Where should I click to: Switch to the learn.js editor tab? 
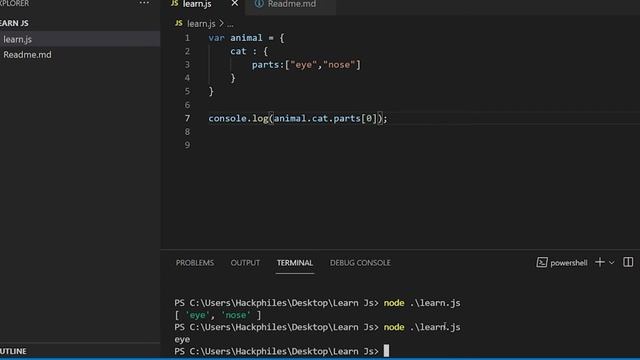tap(197, 4)
